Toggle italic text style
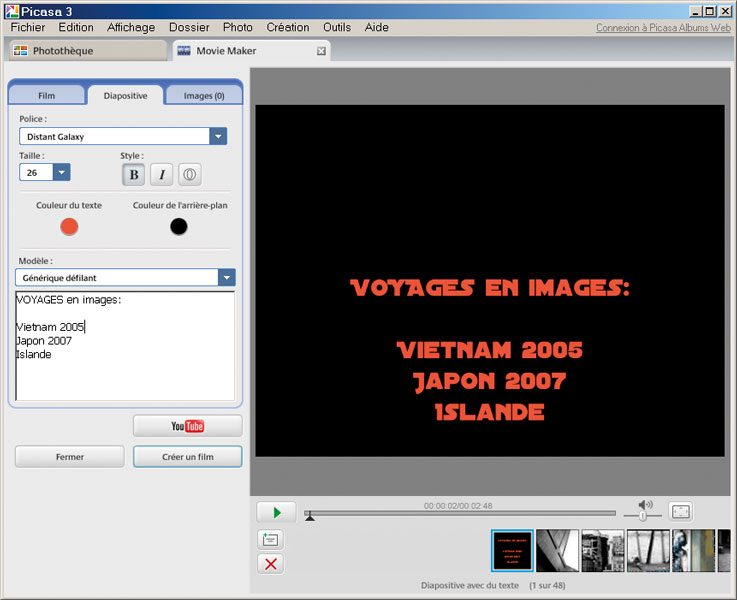The width and height of the screenshot is (737, 600). tap(162, 175)
